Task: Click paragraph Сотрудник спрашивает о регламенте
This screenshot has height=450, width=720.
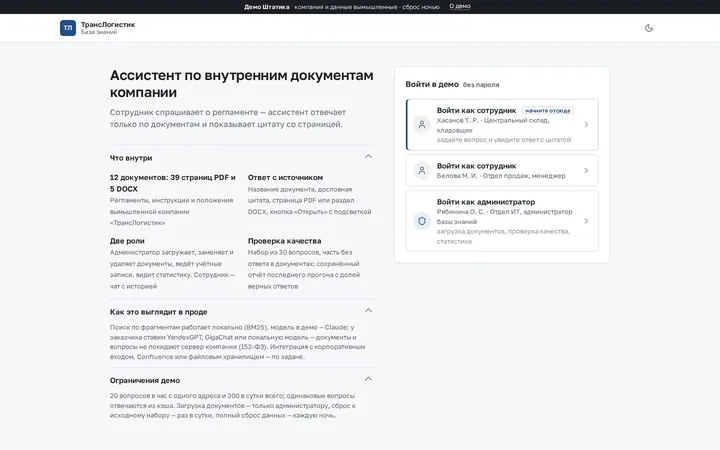Action: 228,118
